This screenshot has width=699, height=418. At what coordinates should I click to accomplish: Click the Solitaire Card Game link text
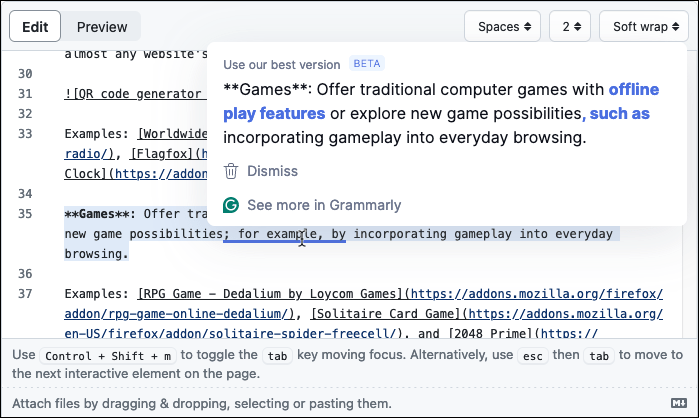[x=369, y=314]
